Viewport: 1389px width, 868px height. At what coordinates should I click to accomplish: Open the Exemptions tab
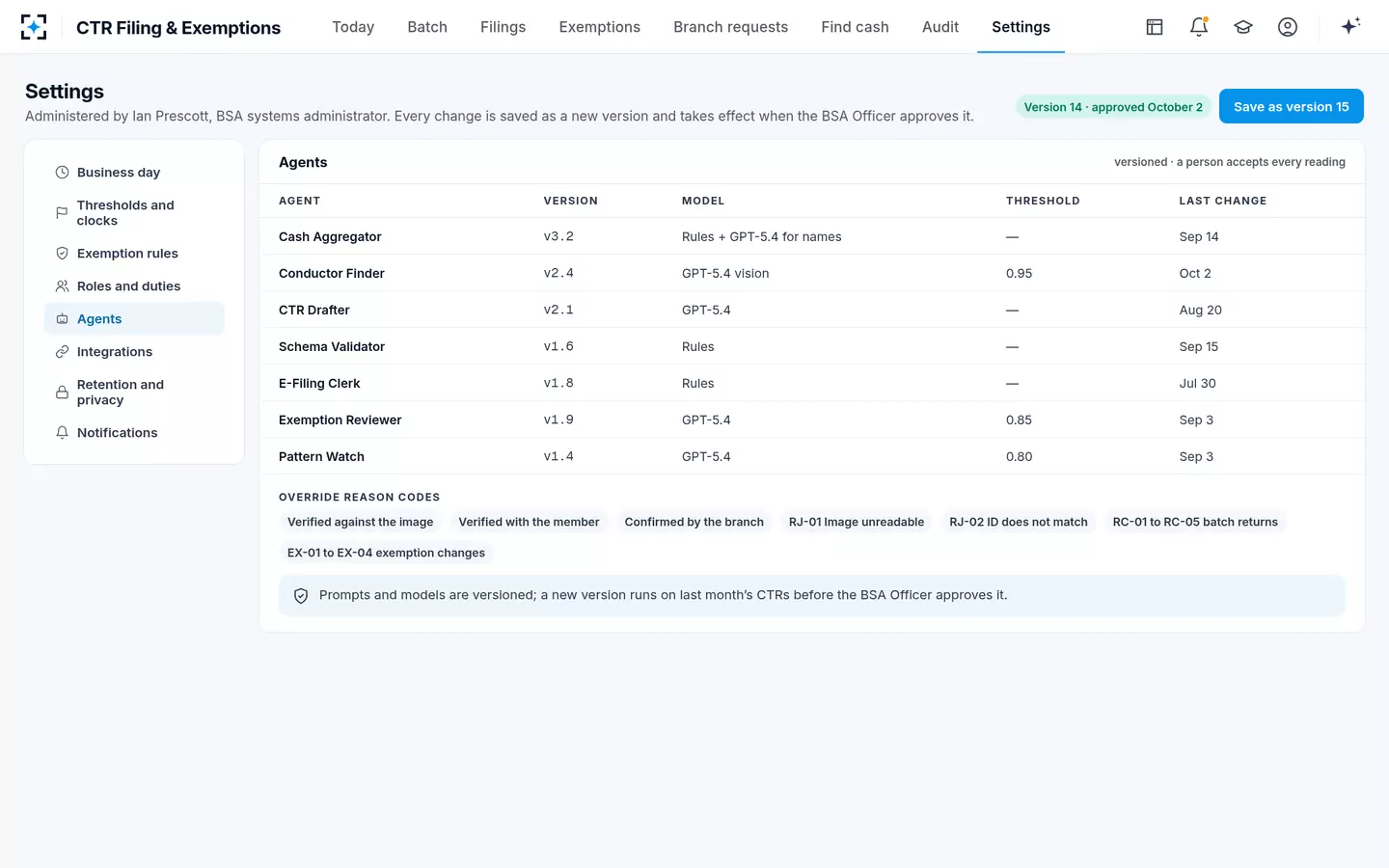600,27
